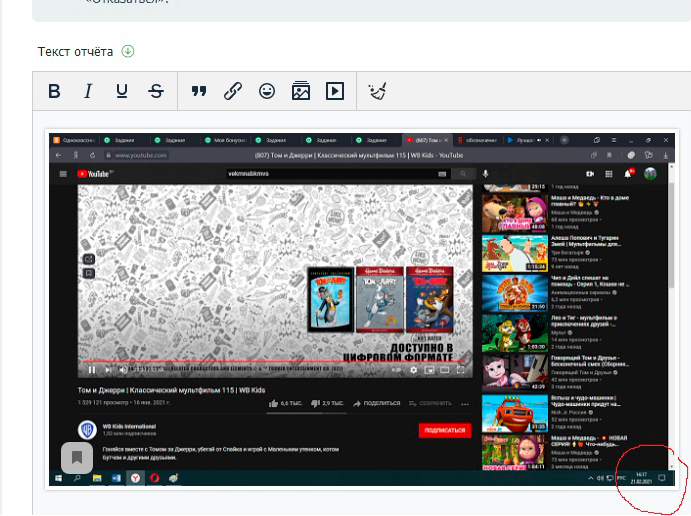Image resolution: width=691 pixels, height=516 pixels.
Task: Toggle bold formatting in the report editor
Action: [54, 91]
